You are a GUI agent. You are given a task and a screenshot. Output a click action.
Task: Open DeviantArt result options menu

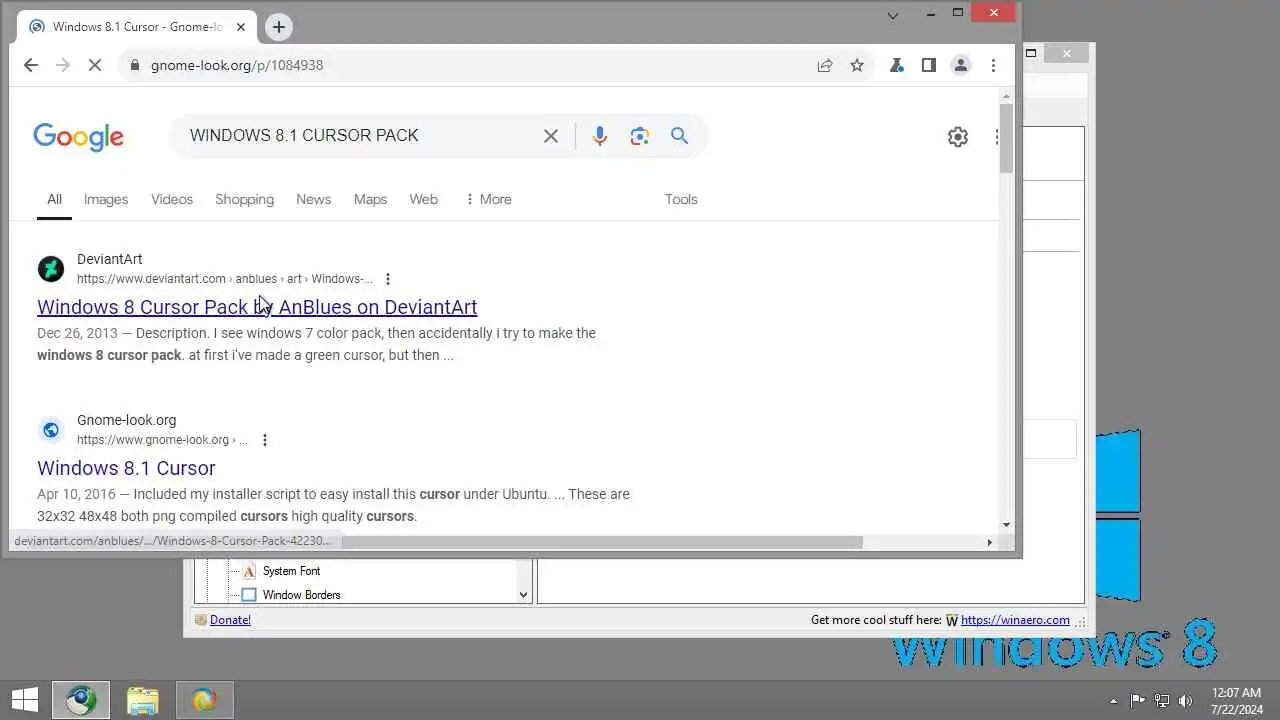click(388, 279)
